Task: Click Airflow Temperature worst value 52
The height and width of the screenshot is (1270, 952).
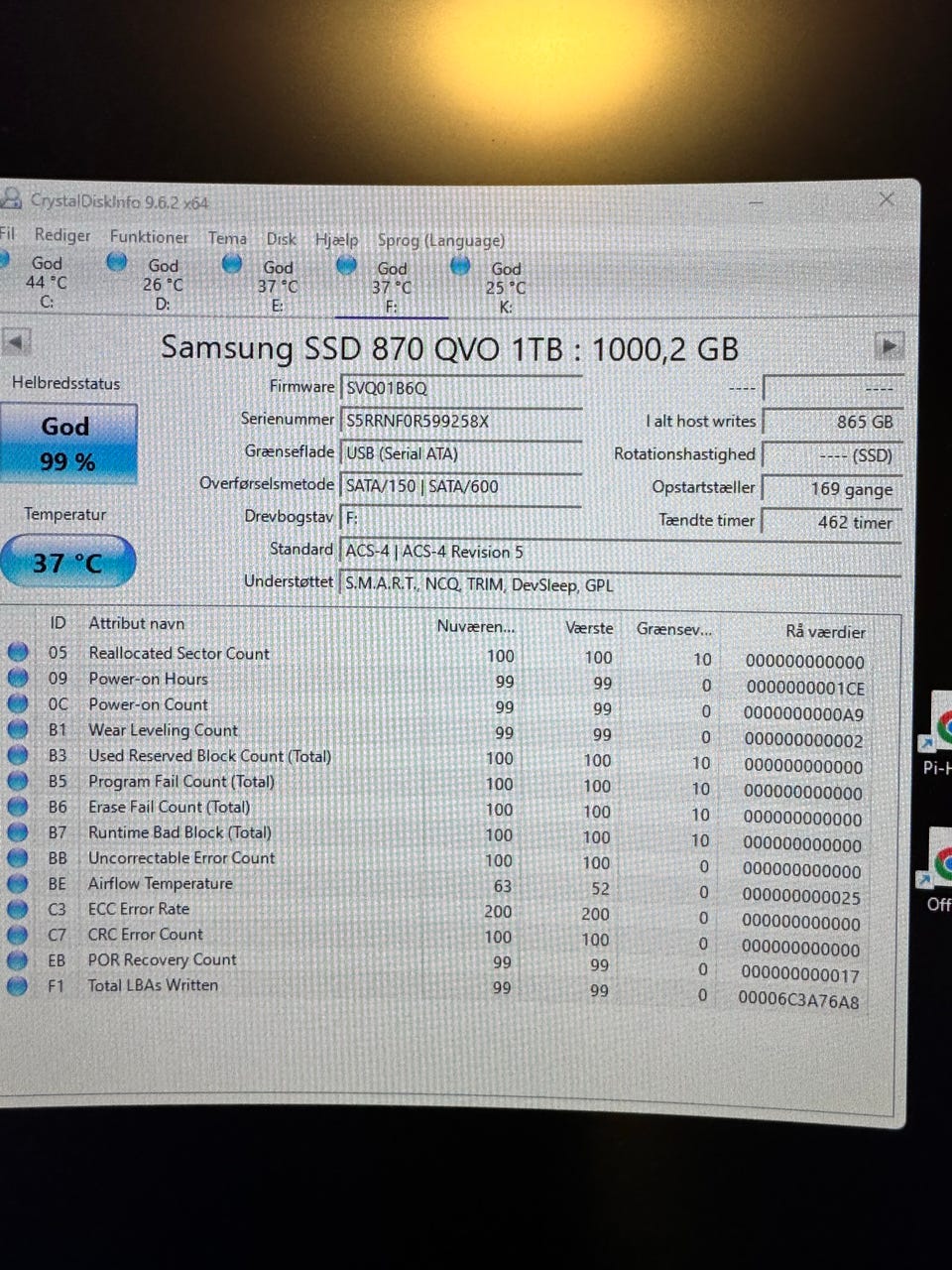Action: click(x=600, y=888)
